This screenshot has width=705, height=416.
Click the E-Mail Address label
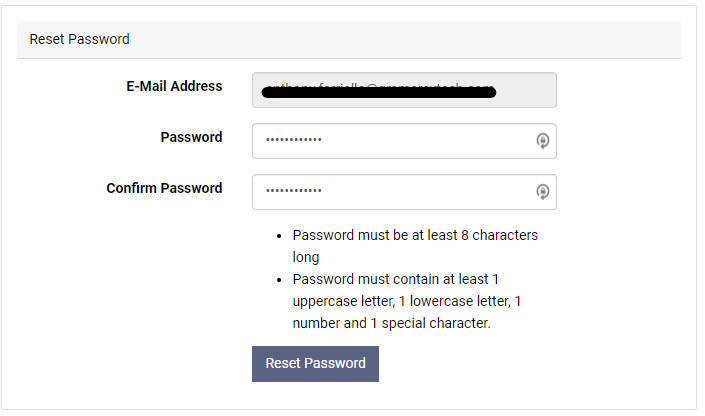pos(174,86)
